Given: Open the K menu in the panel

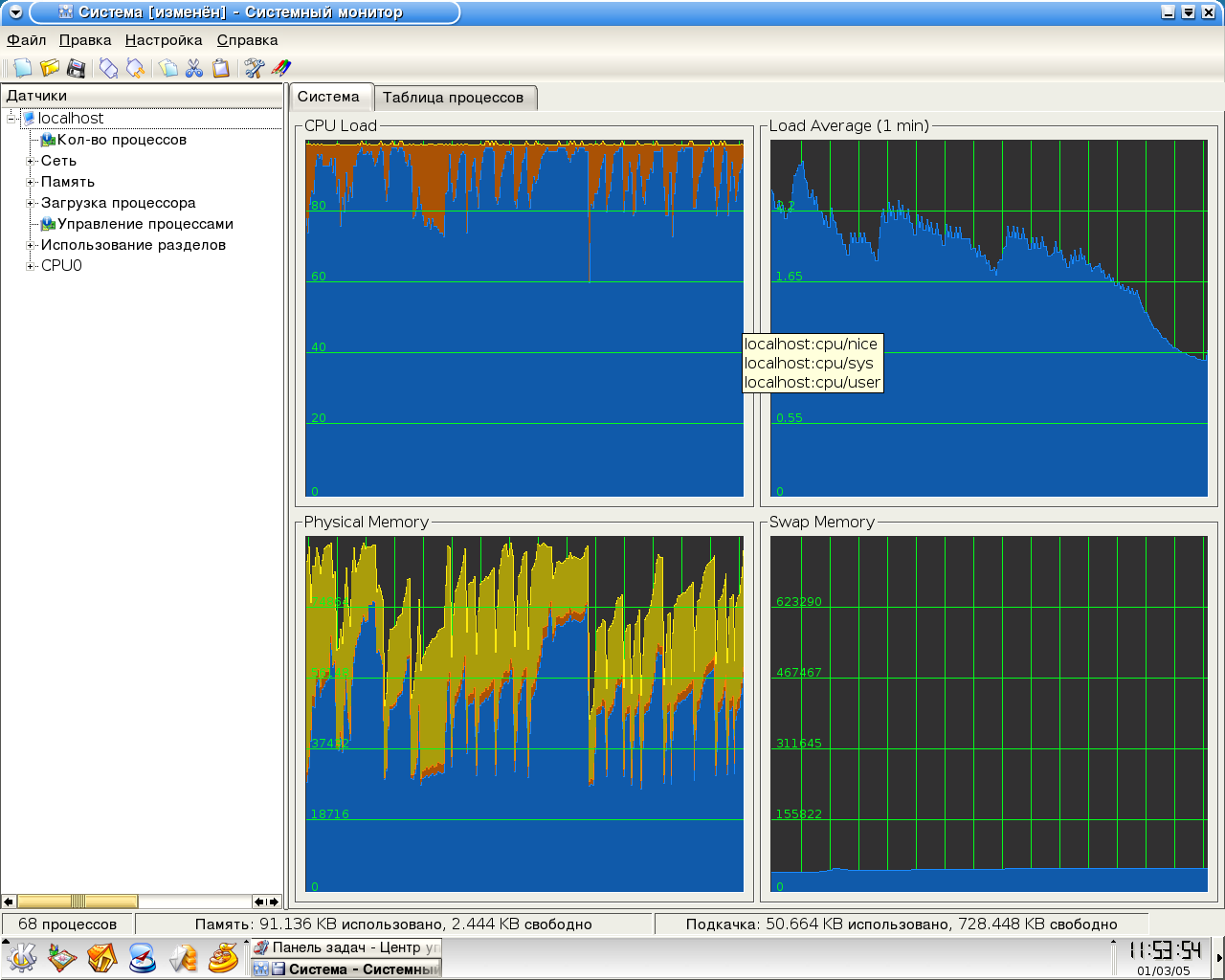Looking at the screenshot, I should (21, 957).
